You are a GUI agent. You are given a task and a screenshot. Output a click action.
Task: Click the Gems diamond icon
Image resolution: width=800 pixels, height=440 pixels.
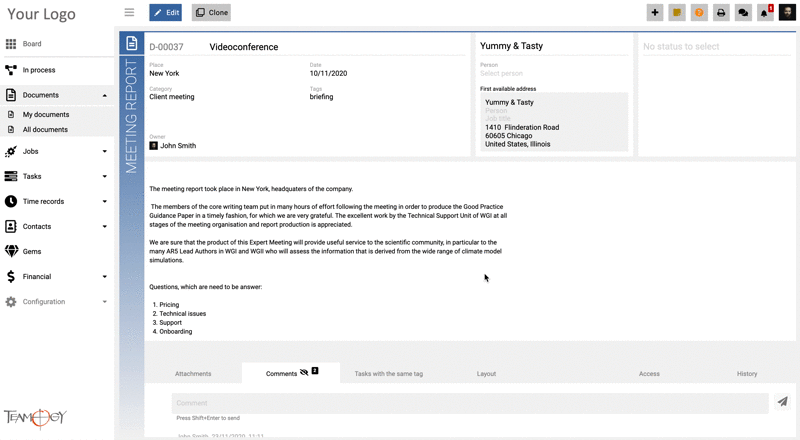coord(11,251)
